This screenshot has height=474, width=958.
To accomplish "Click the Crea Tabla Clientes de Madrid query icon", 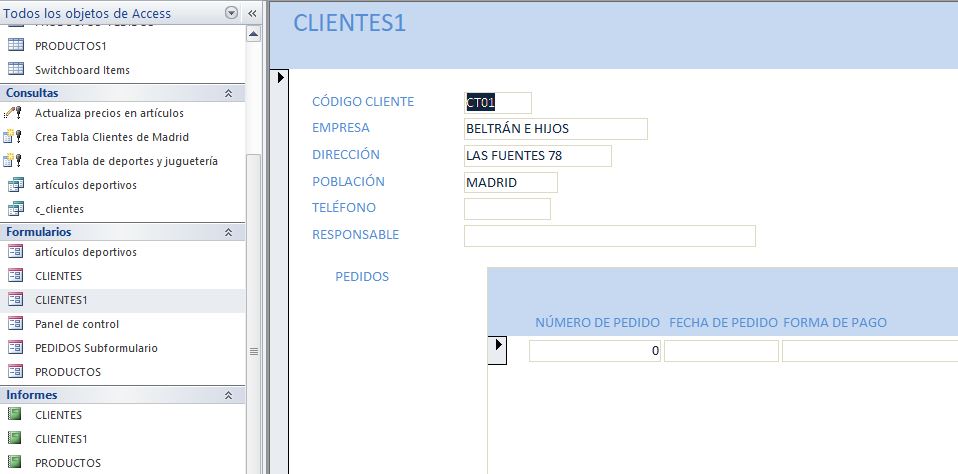I will point(12,137).
